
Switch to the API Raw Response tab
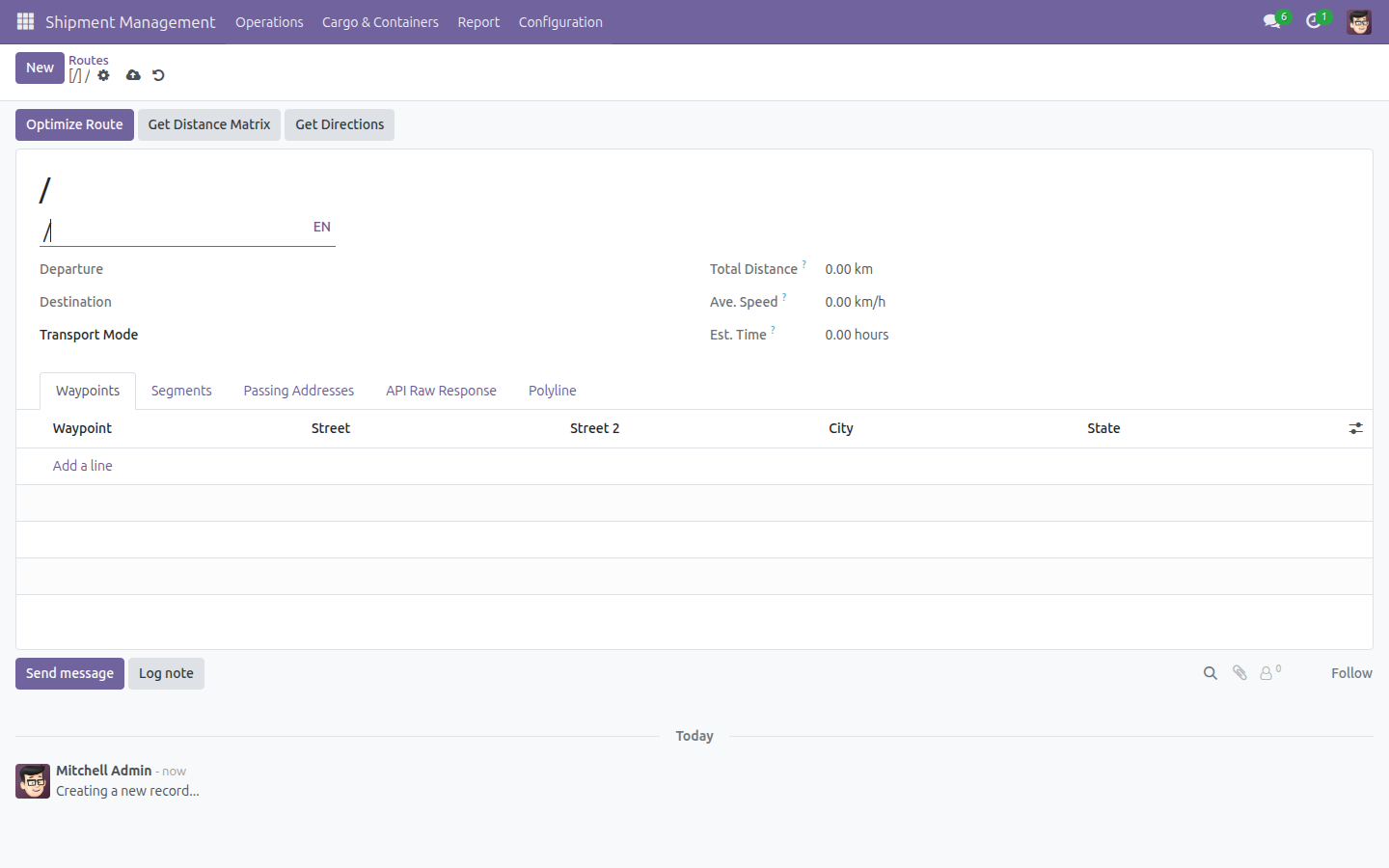tap(441, 391)
